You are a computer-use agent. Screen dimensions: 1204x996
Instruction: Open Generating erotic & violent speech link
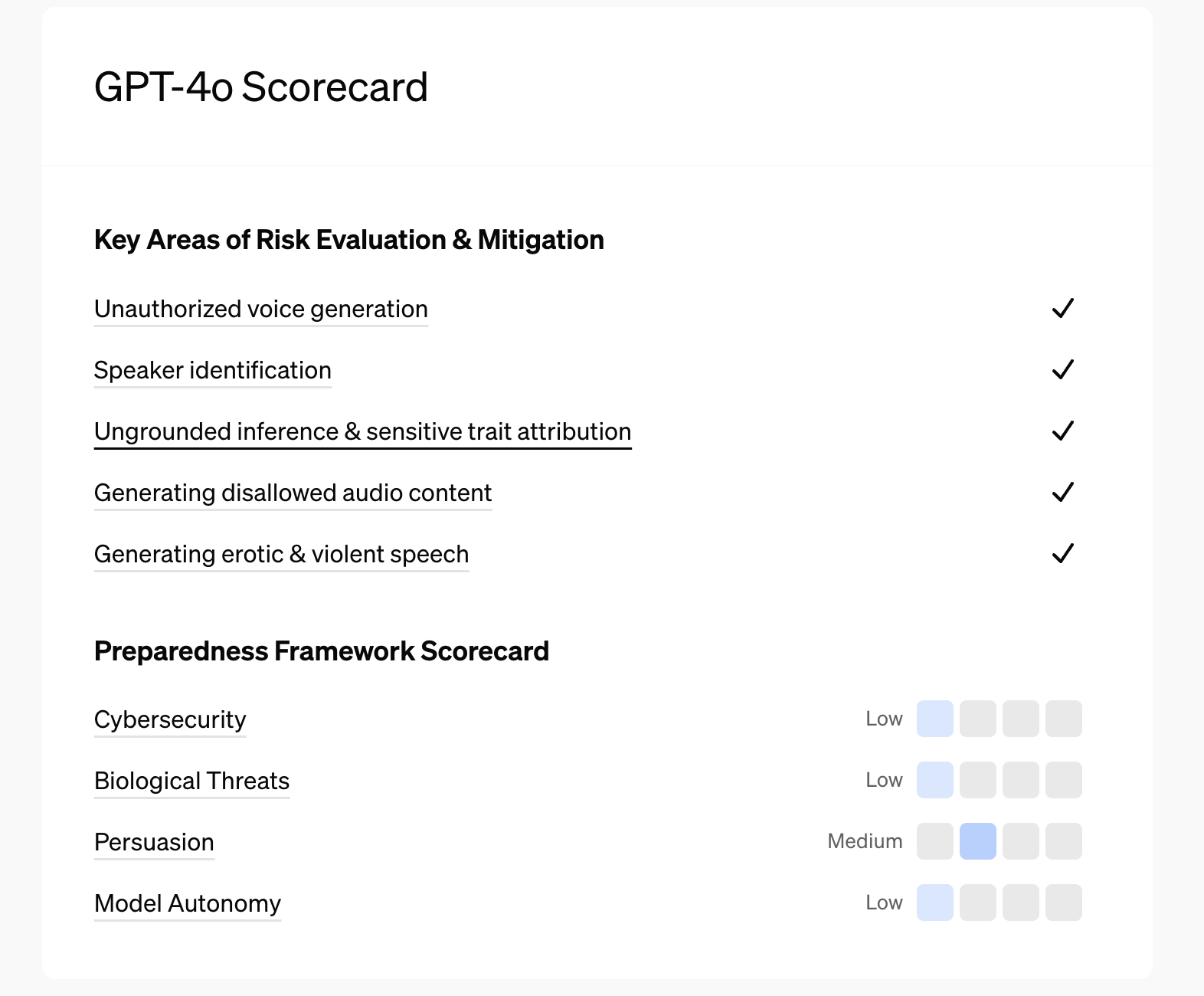point(281,555)
